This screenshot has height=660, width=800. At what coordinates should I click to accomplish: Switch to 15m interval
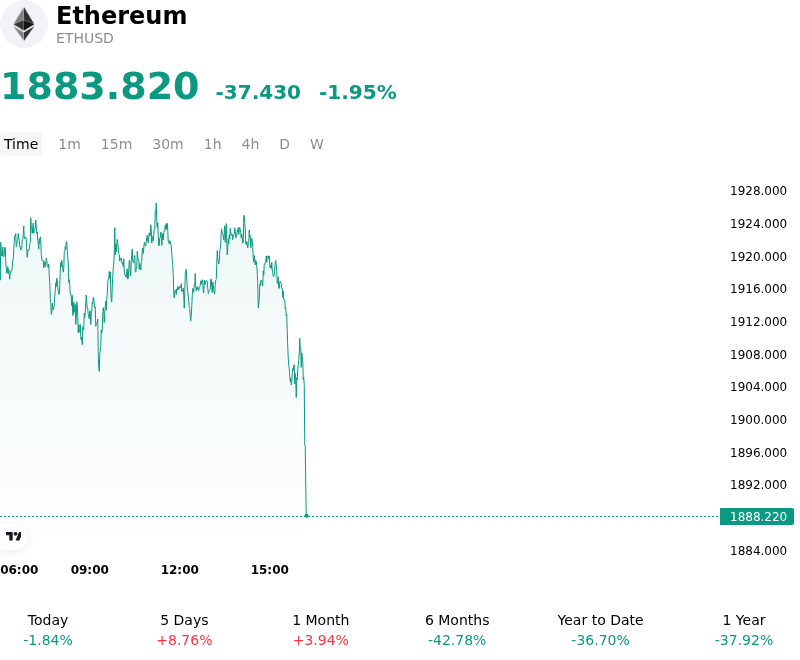click(x=116, y=144)
